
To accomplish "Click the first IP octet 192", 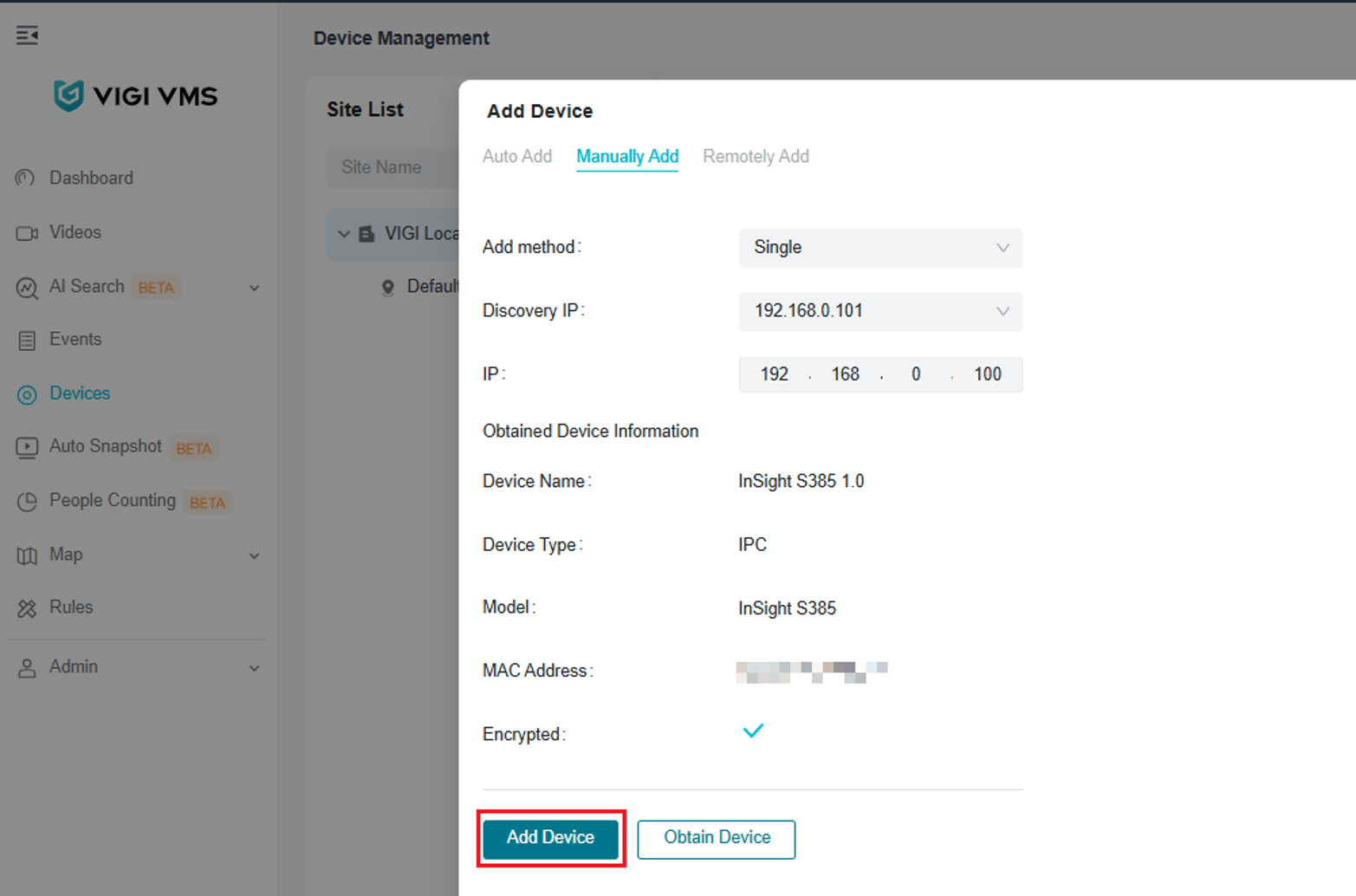I will click(775, 374).
